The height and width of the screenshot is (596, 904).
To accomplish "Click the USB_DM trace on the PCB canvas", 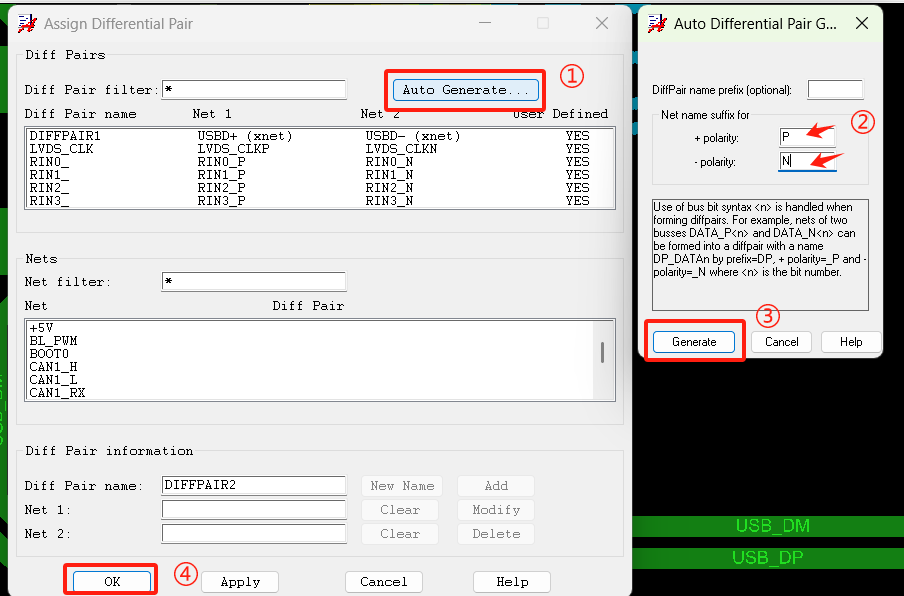I will coord(768,526).
